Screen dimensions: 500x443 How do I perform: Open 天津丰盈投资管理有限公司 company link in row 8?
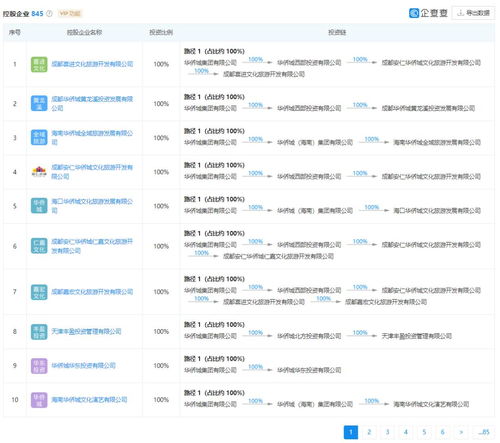point(86,332)
